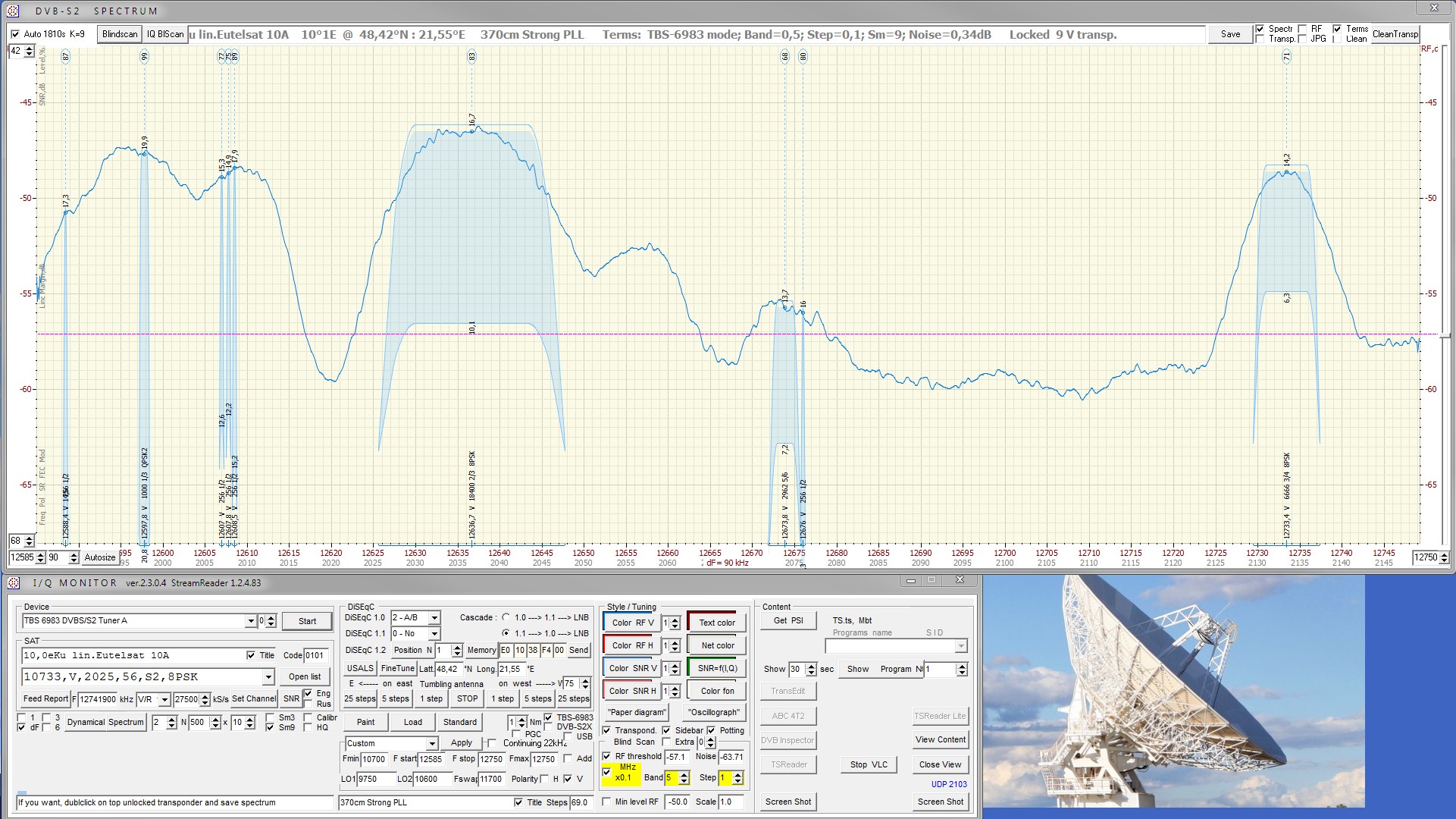1456x819 pixels.
Task: Click the Open list button
Action: point(305,676)
